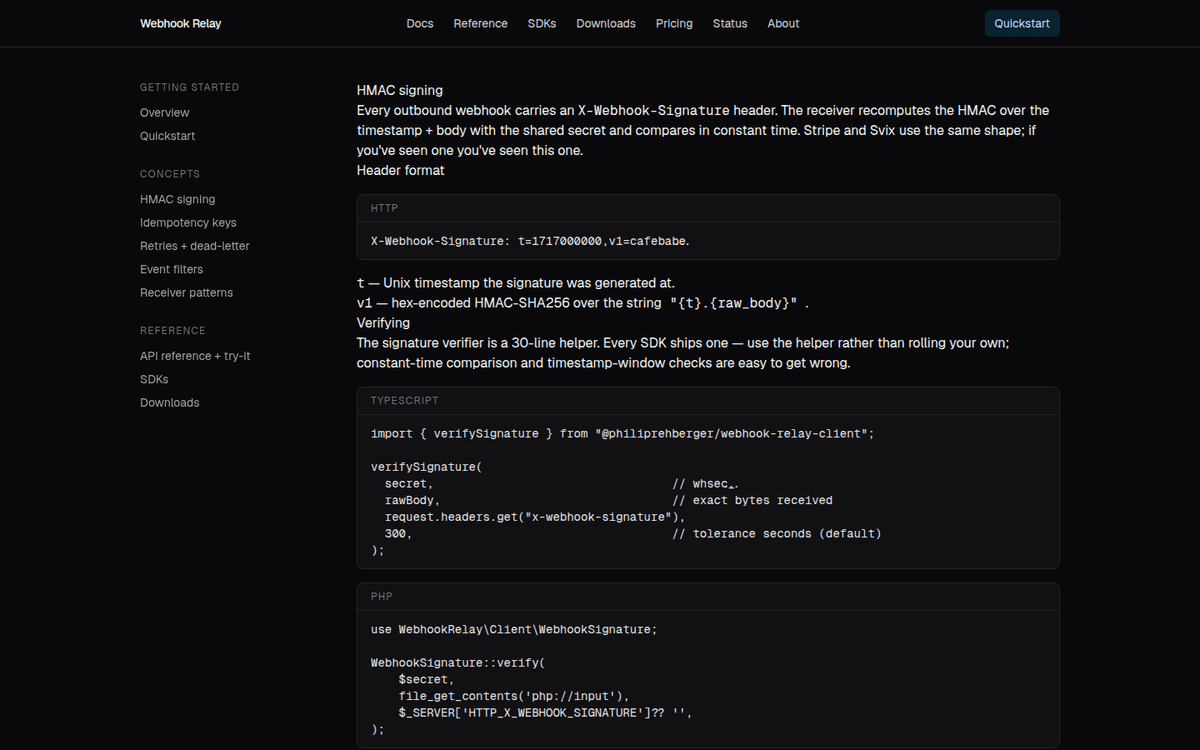This screenshot has width=1200, height=750.
Task: Click the HTTP code block label
Action: [384, 208]
